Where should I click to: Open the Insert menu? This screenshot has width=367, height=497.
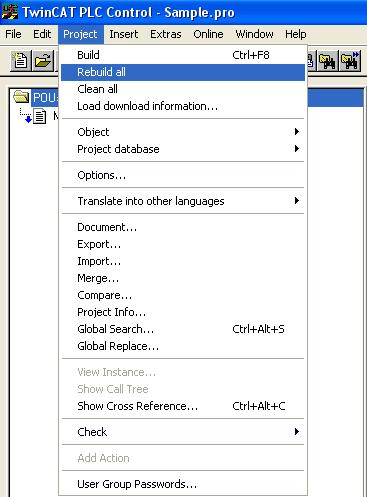click(124, 34)
